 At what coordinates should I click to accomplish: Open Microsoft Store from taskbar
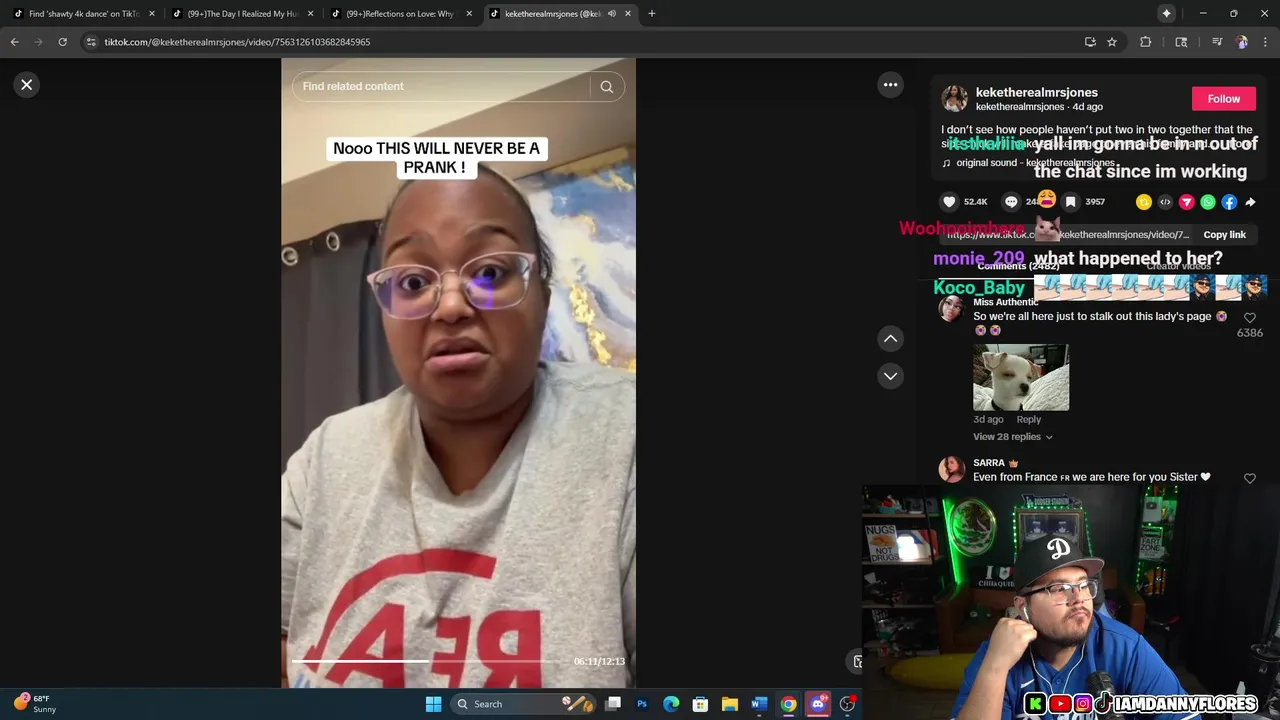point(700,704)
